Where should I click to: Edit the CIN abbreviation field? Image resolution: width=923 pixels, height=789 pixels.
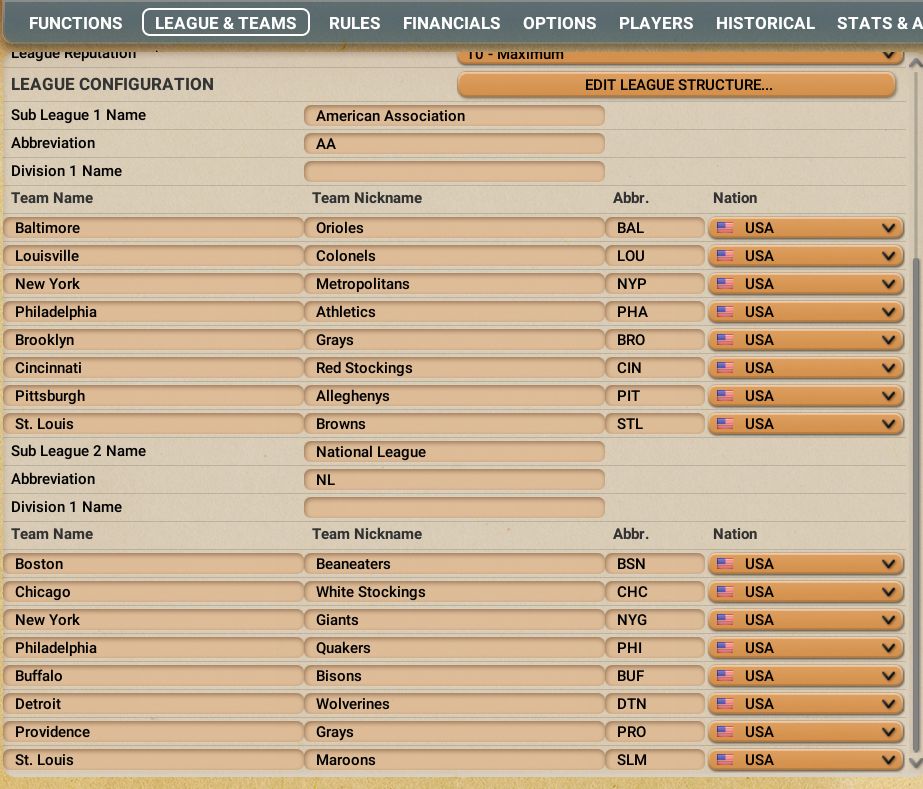(x=655, y=368)
